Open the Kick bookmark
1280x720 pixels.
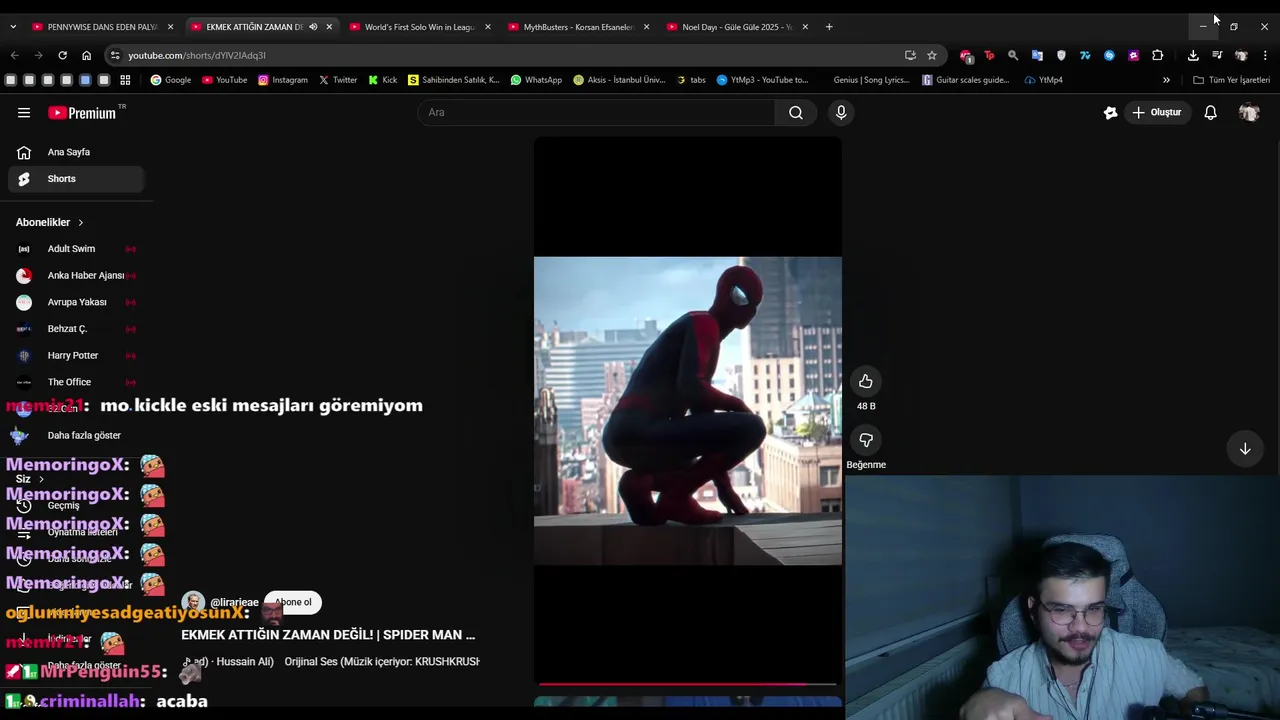pyautogui.click(x=382, y=80)
